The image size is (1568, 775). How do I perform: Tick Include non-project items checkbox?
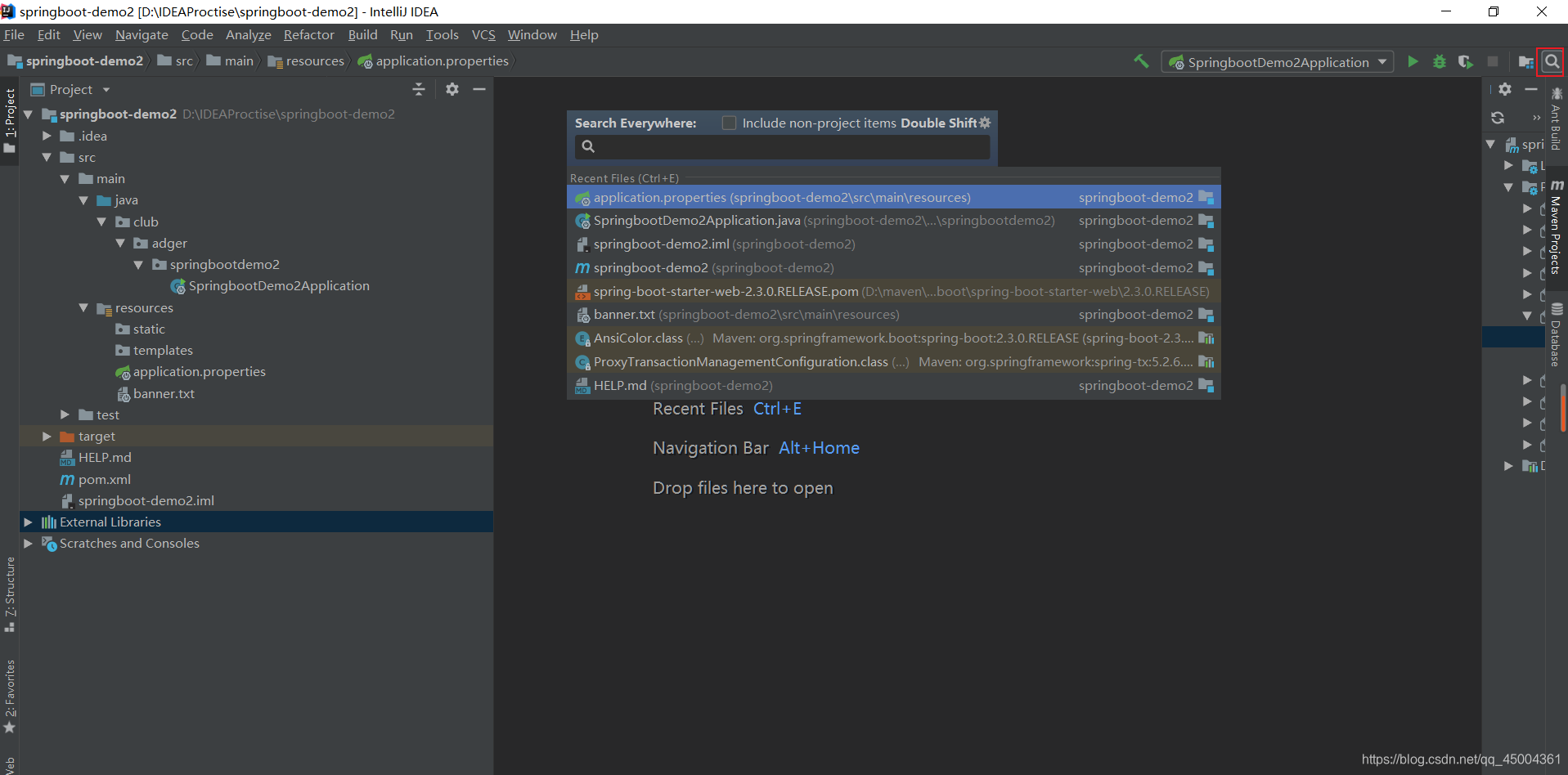(x=729, y=123)
